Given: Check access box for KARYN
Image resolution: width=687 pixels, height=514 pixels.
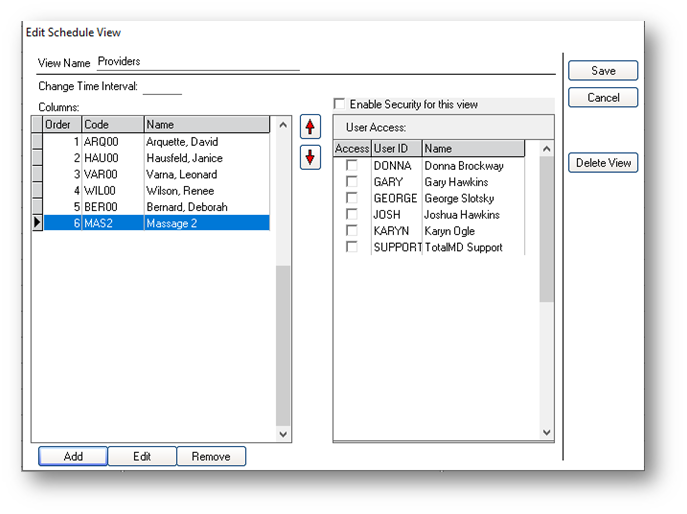Looking at the screenshot, I should pos(351,230).
